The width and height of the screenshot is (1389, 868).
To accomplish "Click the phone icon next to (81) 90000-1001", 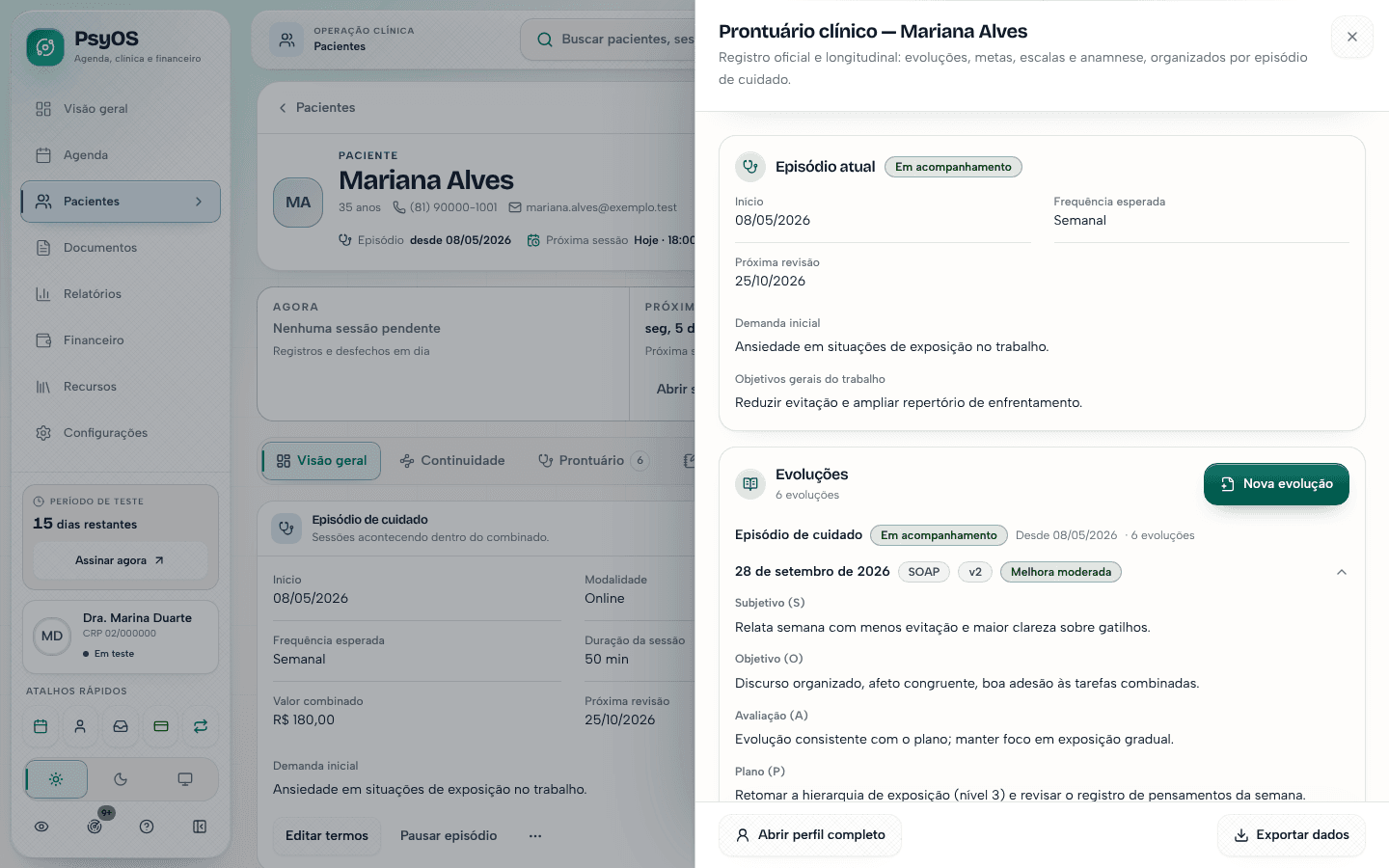I will (x=399, y=207).
